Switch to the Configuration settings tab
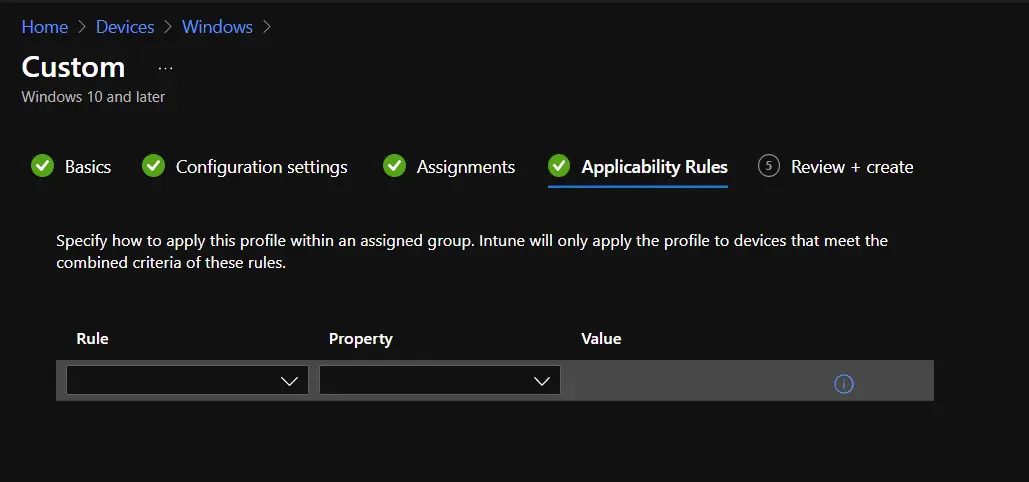 [262, 167]
